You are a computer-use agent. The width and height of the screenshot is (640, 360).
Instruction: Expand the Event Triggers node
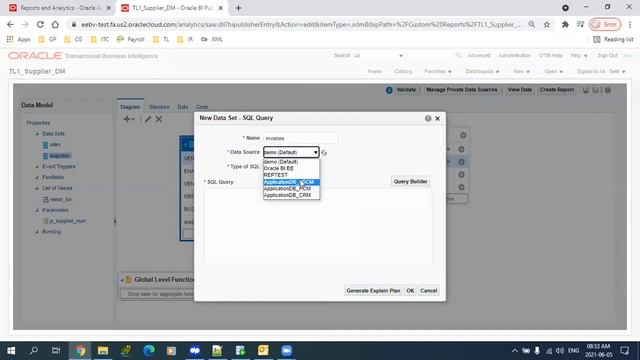tap(37, 167)
